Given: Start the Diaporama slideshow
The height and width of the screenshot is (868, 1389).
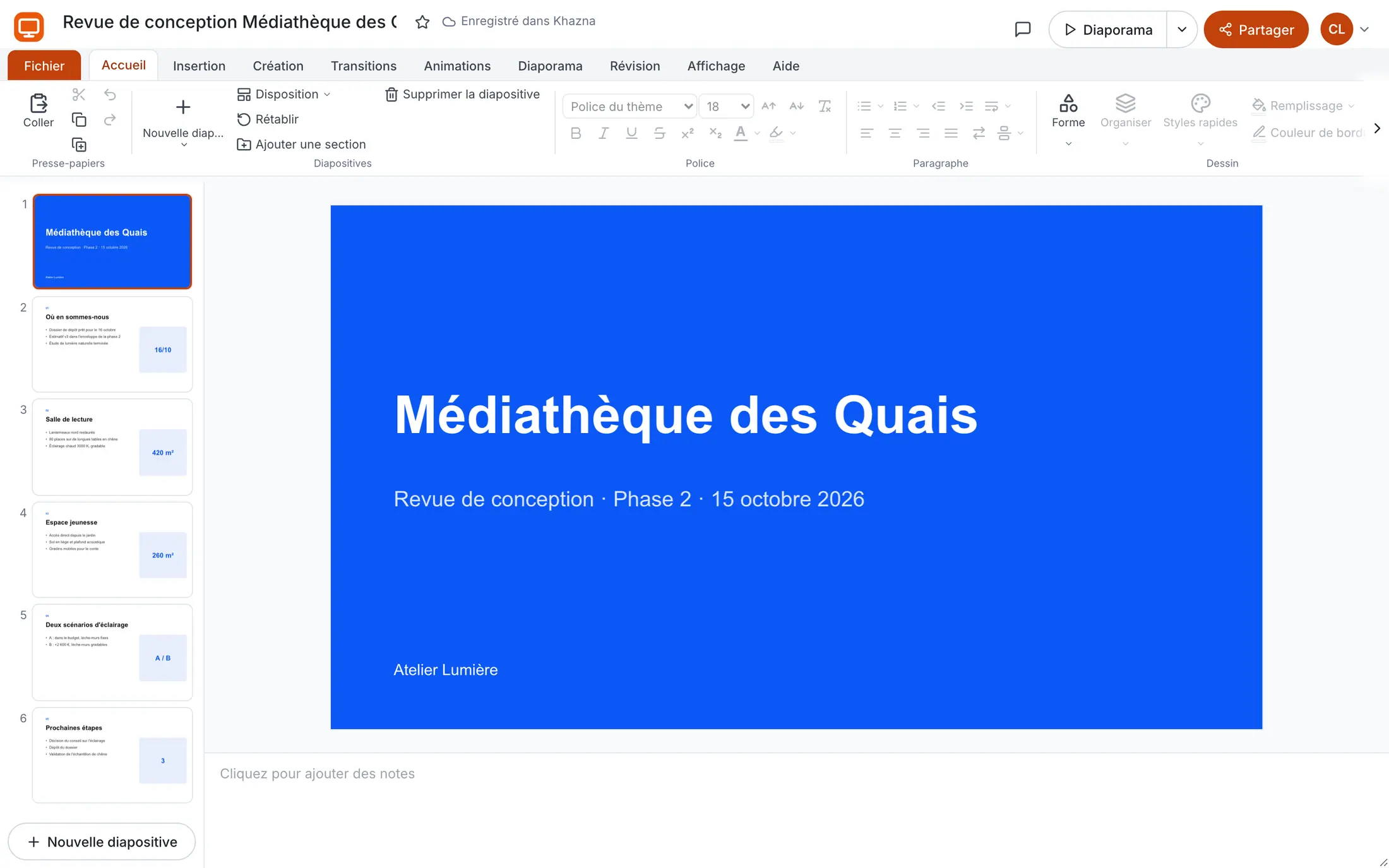Looking at the screenshot, I should click(x=1108, y=29).
